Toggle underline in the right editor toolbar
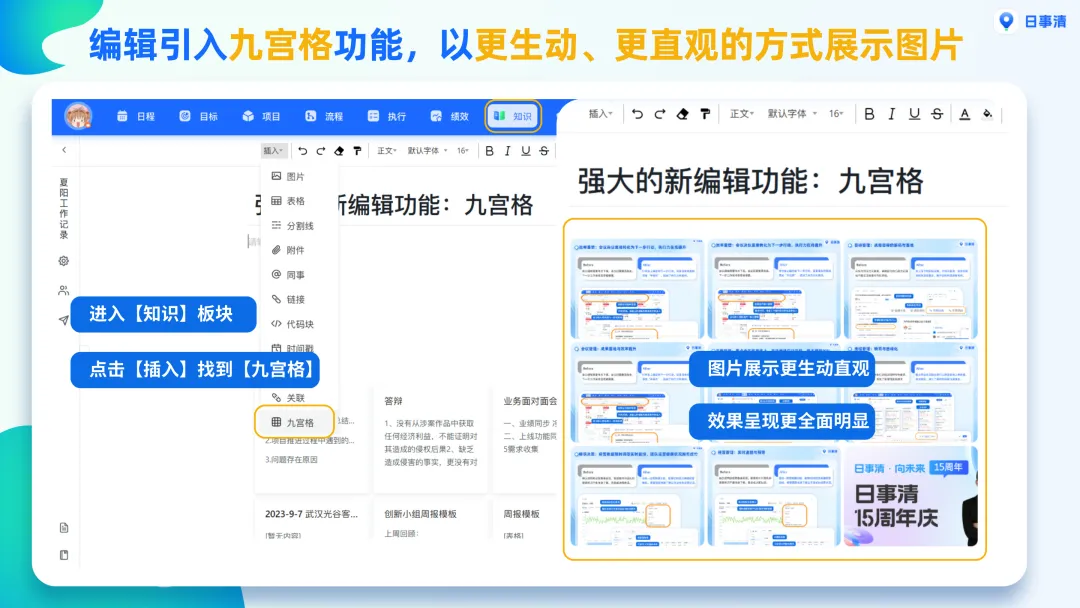1080x608 pixels. pos(914,114)
